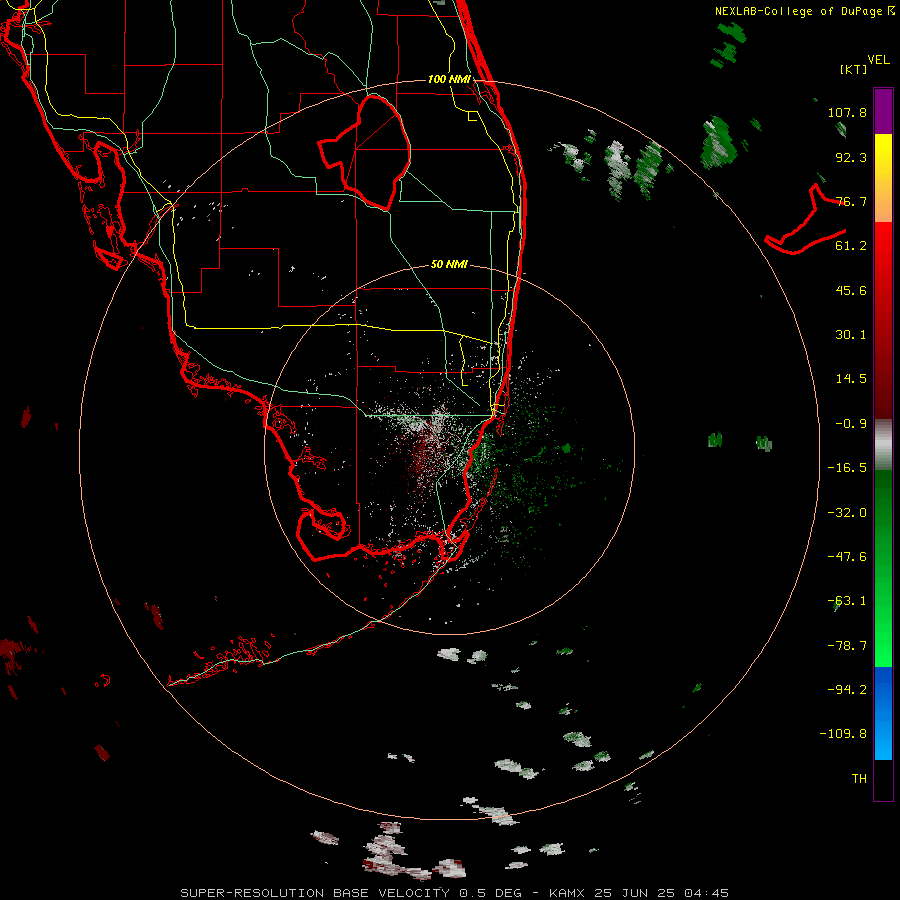Select the -0.9 velocity scale value
The image size is (900, 900).
coord(851,424)
